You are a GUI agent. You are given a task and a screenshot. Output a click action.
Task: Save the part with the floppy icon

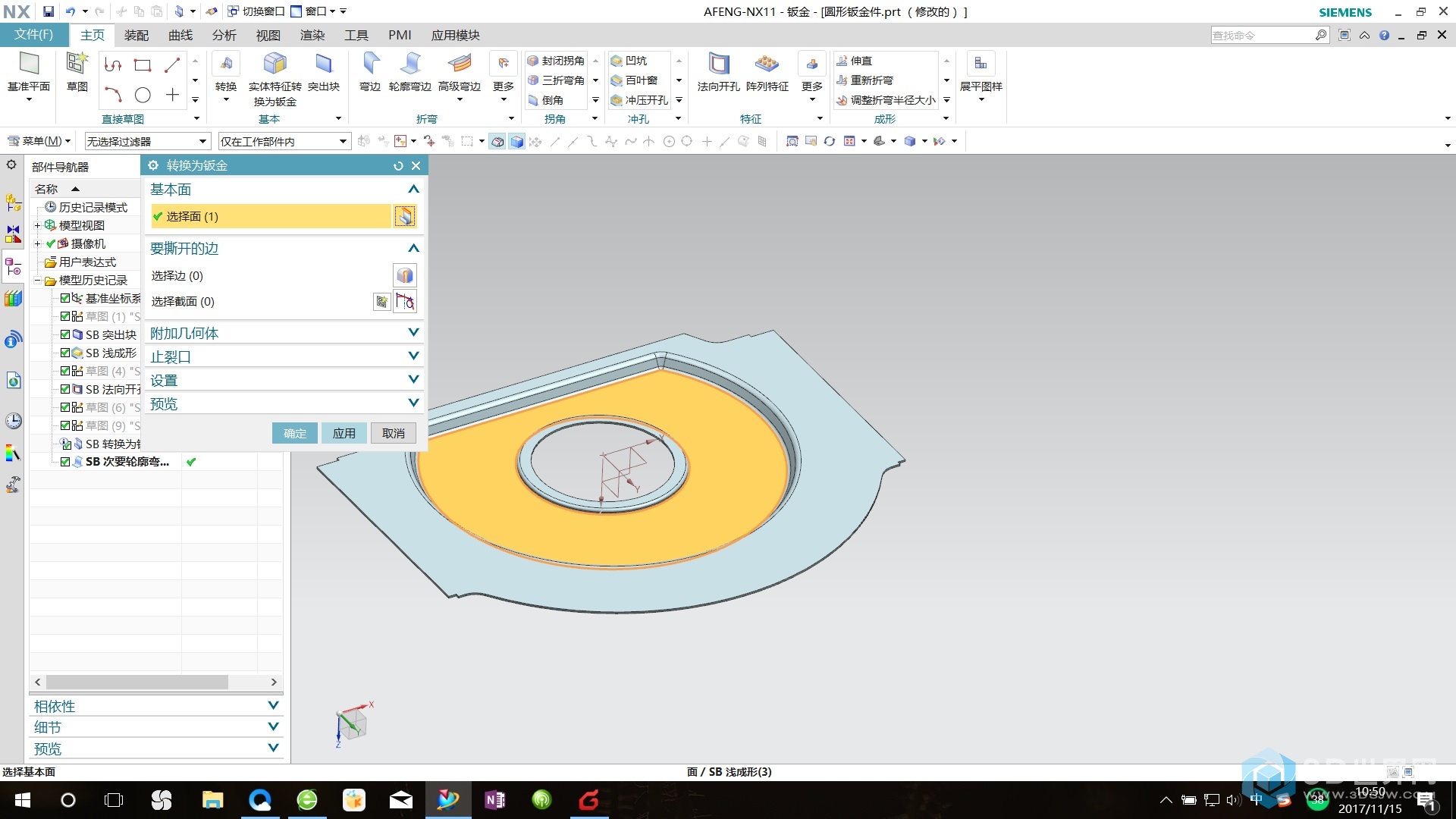(x=48, y=11)
